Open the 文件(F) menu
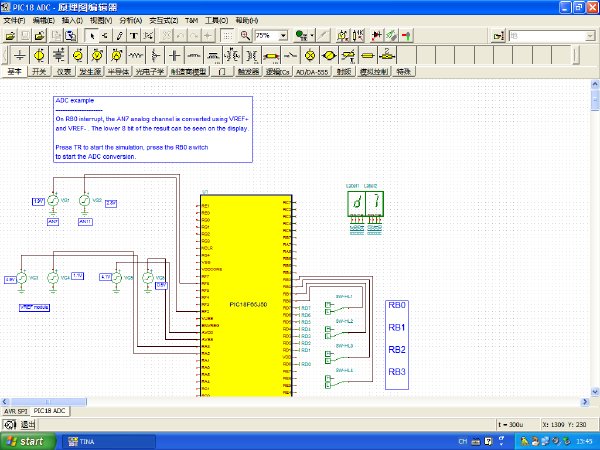The image size is (600, 450). point(15,21)
